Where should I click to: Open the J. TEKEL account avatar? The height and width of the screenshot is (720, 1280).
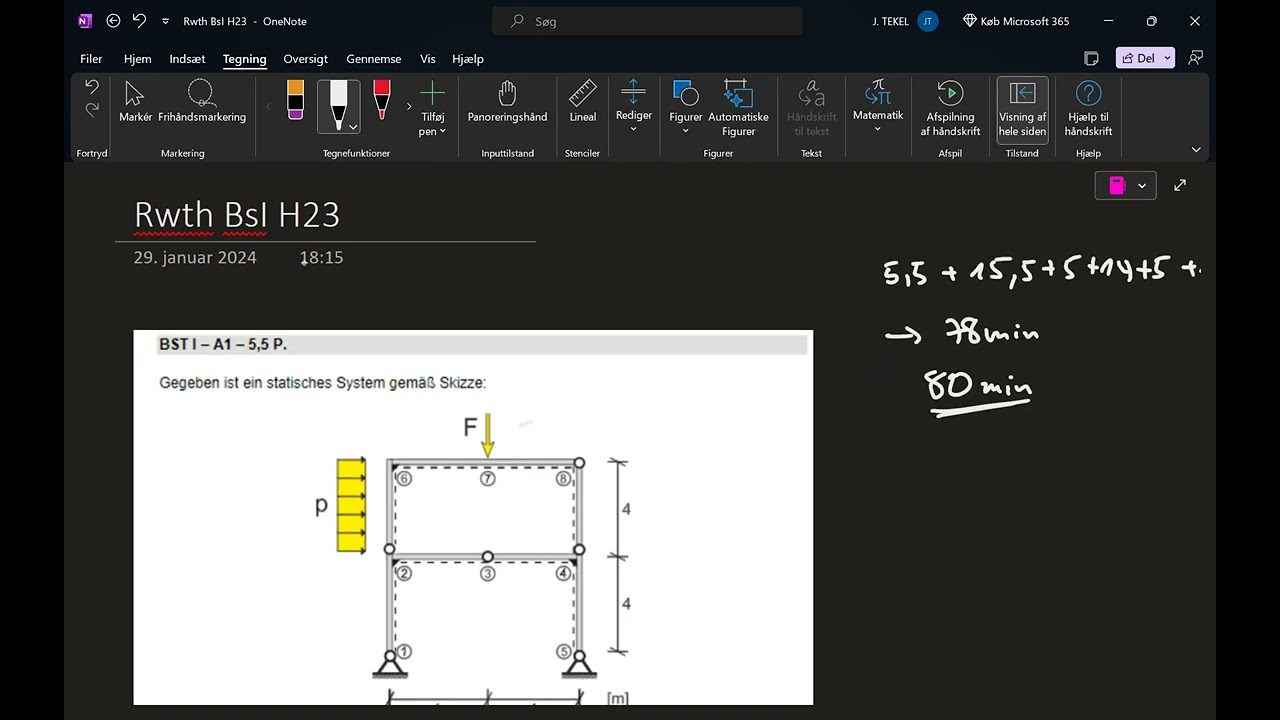(x=928, y=21)
